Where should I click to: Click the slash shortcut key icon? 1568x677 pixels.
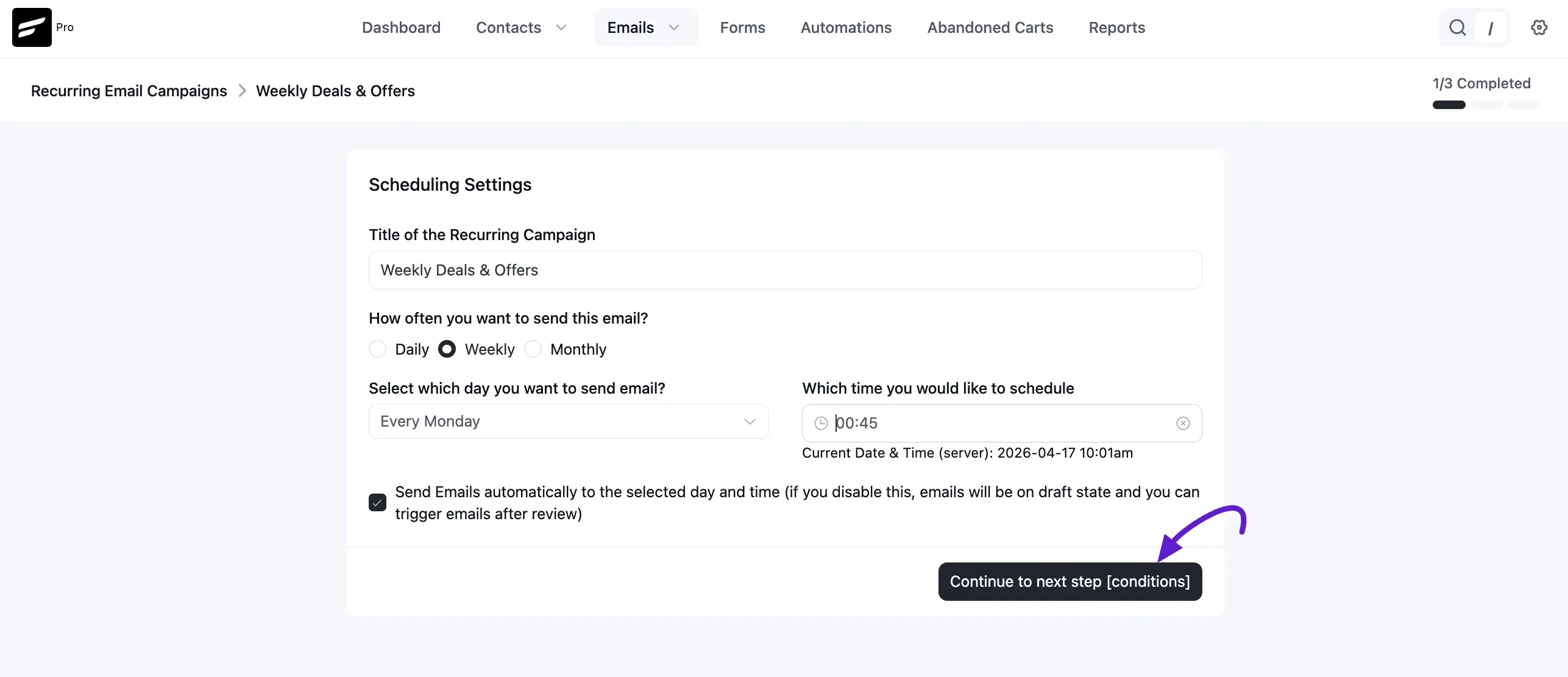point(1490,28)
